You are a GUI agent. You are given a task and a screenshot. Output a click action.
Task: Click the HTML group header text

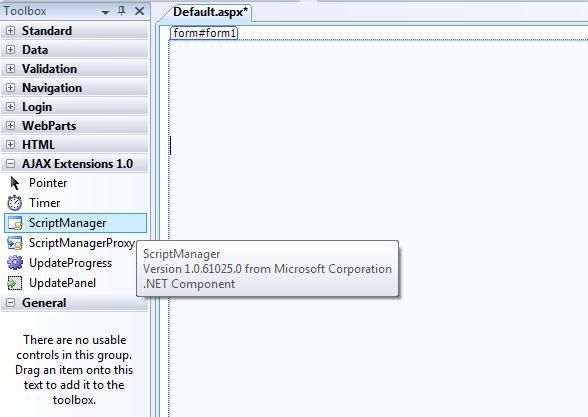point(38,145)
